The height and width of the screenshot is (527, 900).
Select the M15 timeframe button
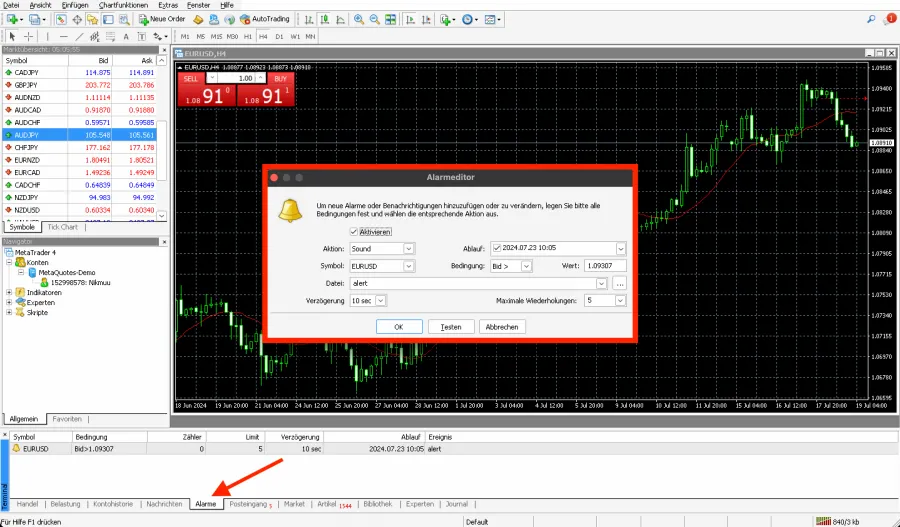pyautogui.click(x=216, y=36)
